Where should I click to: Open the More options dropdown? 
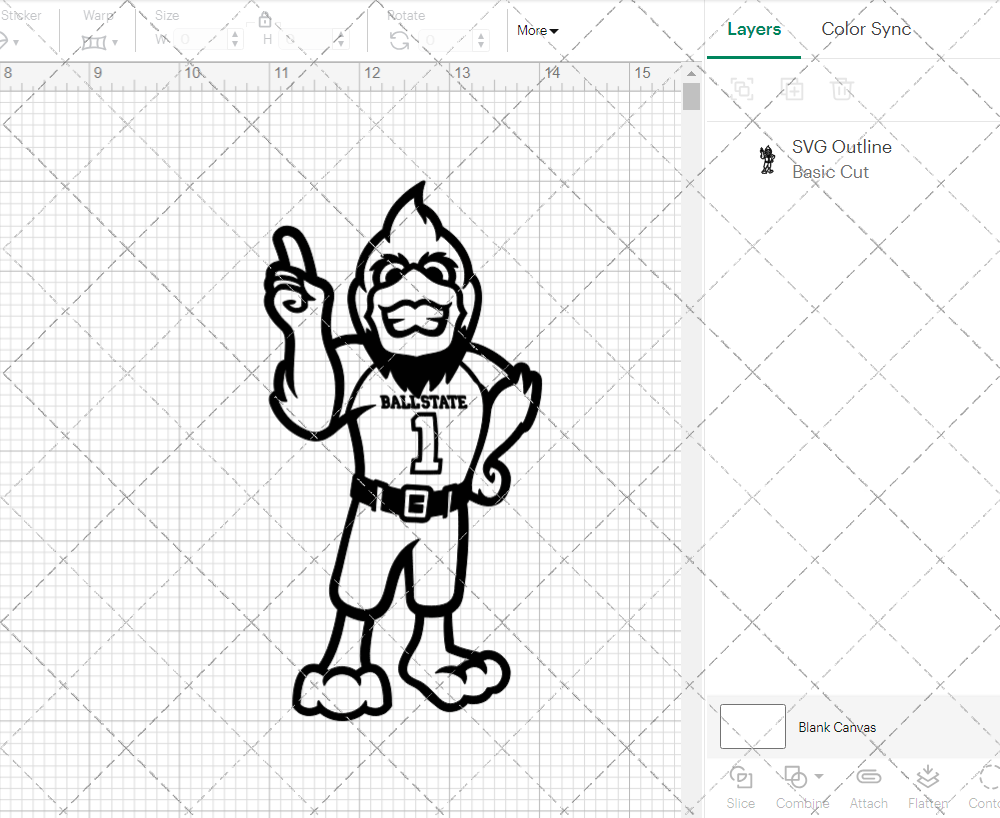click(x=537, y=31)
